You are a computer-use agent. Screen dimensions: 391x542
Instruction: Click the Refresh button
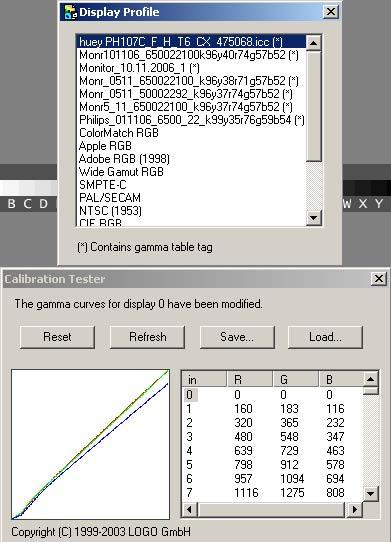pos(147,337)
